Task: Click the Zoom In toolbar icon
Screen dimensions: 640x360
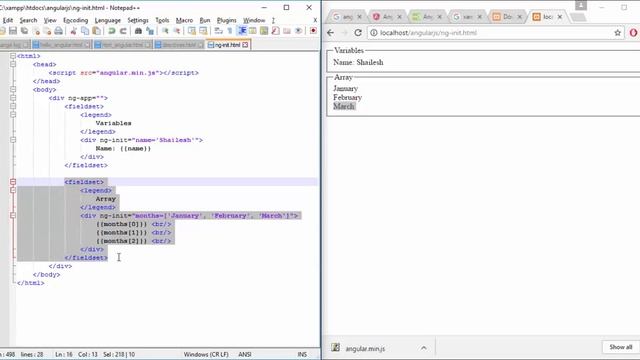Action: tap(165, 31)
